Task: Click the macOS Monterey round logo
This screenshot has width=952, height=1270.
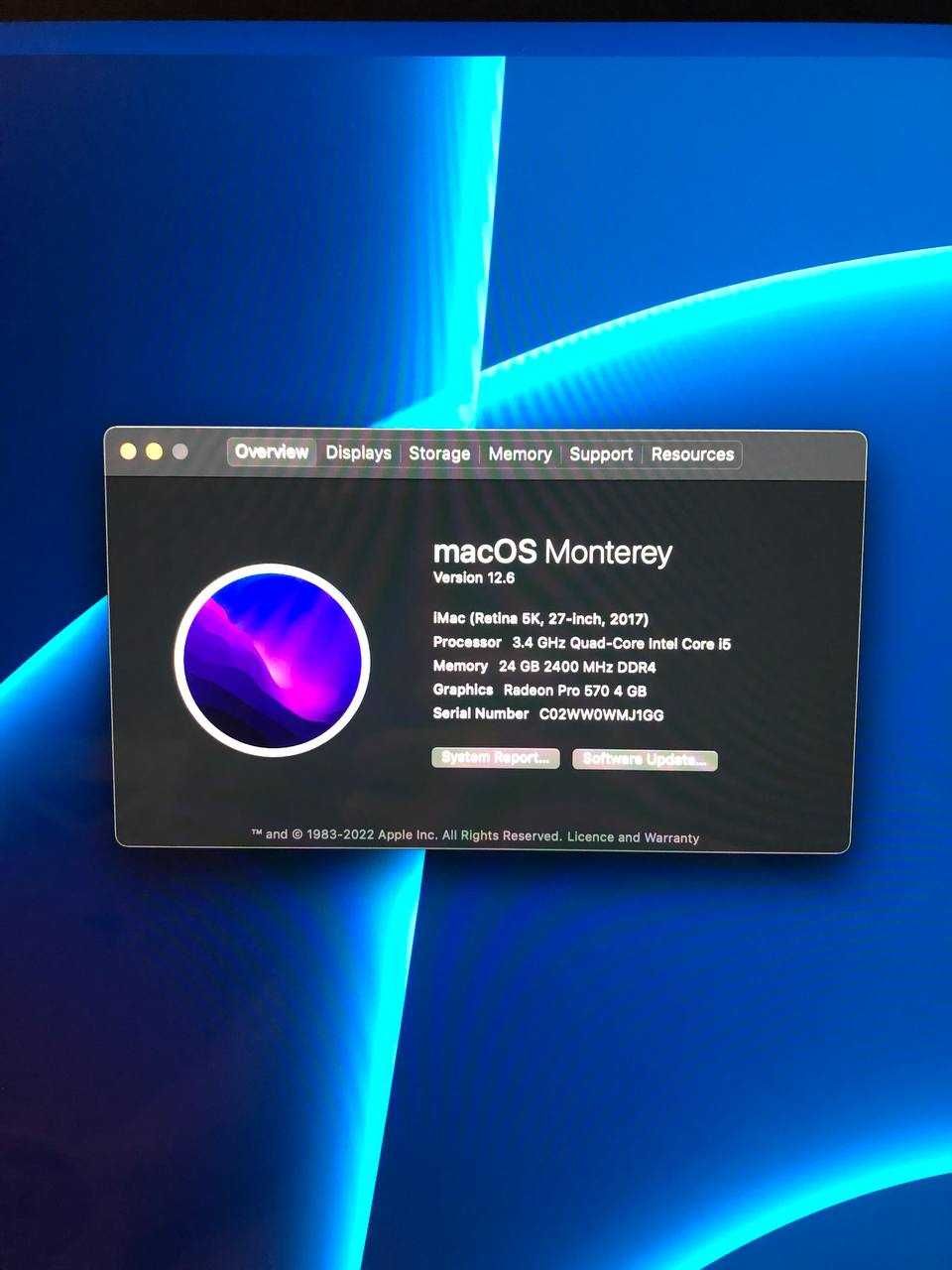Action: tap(272, 660)
